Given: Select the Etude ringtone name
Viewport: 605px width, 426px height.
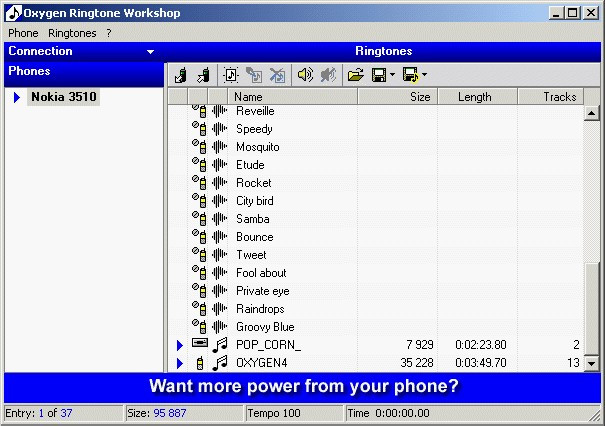Looking at the screenshot, I should click(250, 165).
